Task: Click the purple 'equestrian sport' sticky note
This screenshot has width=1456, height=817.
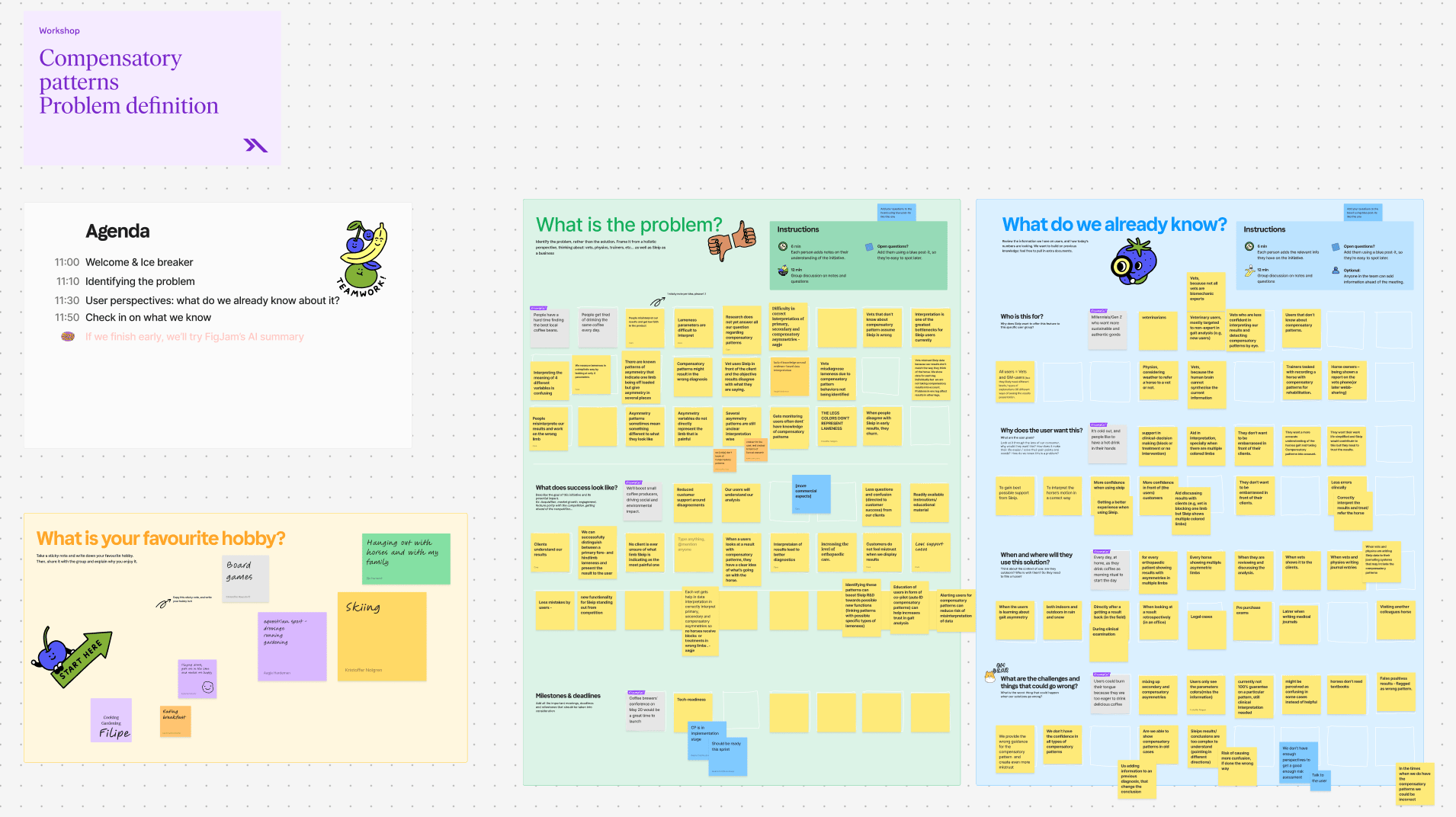Action: [292, 646]
